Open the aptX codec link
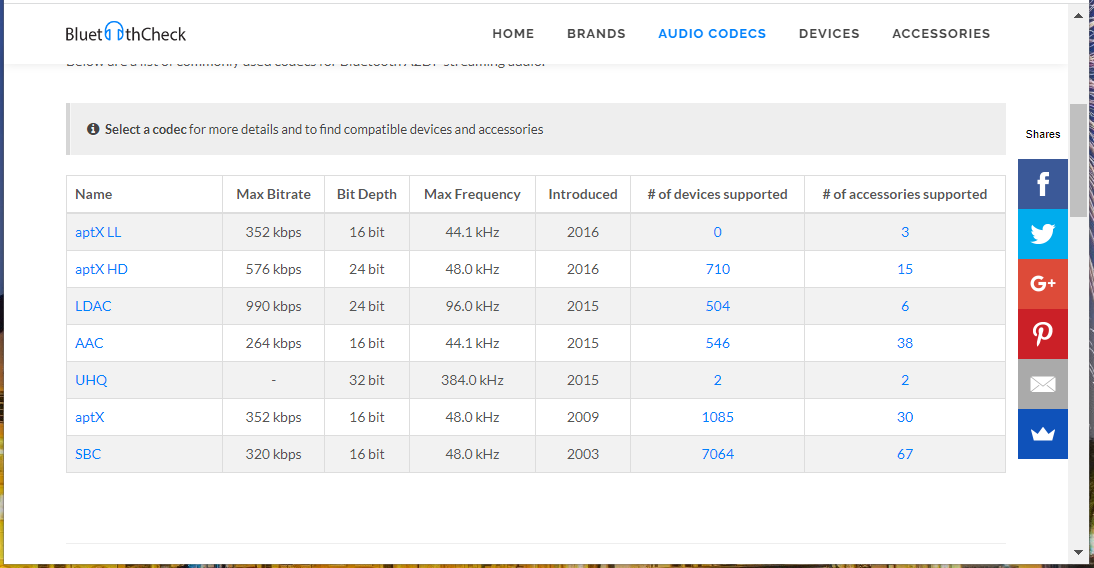Image resolution: width=1094 pixels, height=568 pixels. click(89, 417)
